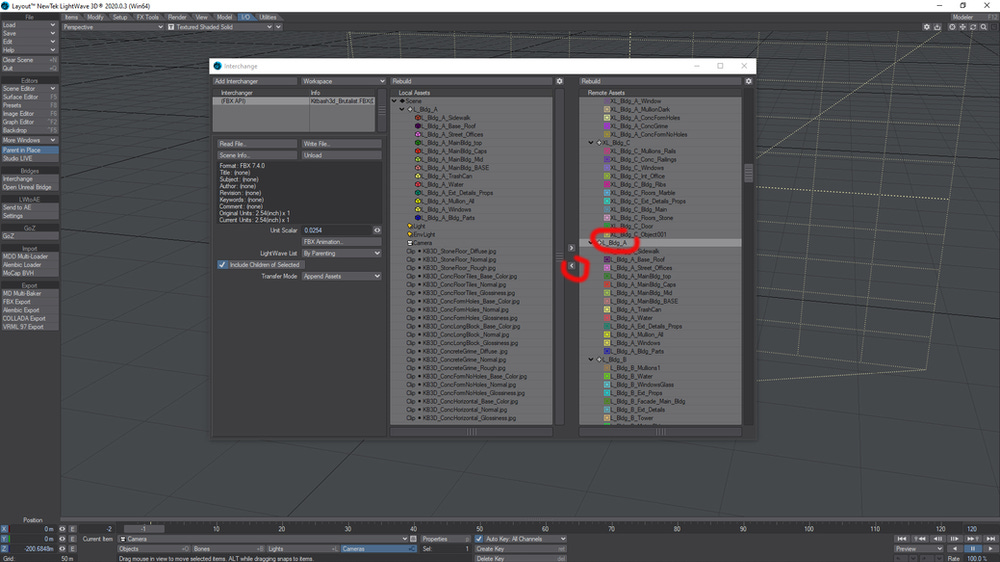Toggle eye icon for Z position channel
1000x562 pixels.
pyautogui.click(x=62, y=549)
